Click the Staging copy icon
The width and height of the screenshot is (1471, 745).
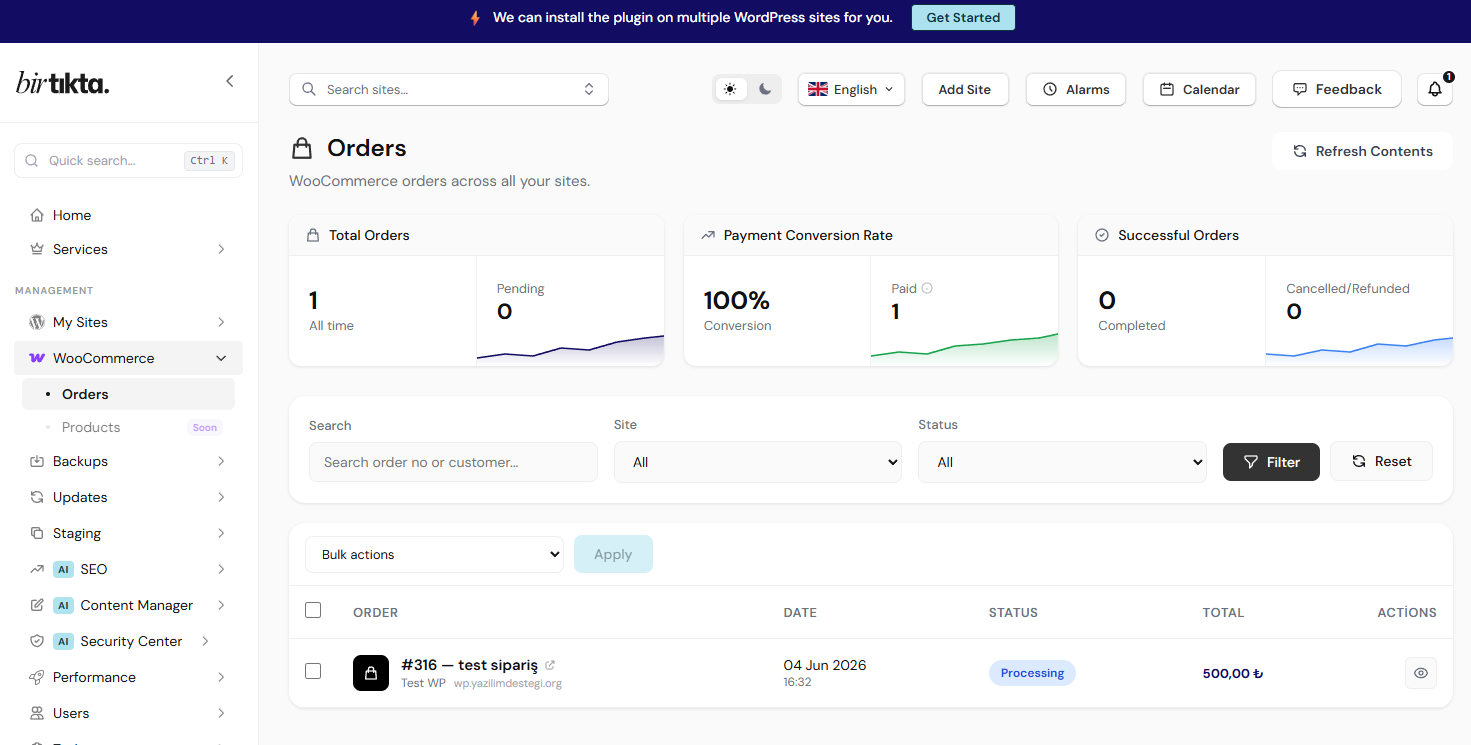37,533
